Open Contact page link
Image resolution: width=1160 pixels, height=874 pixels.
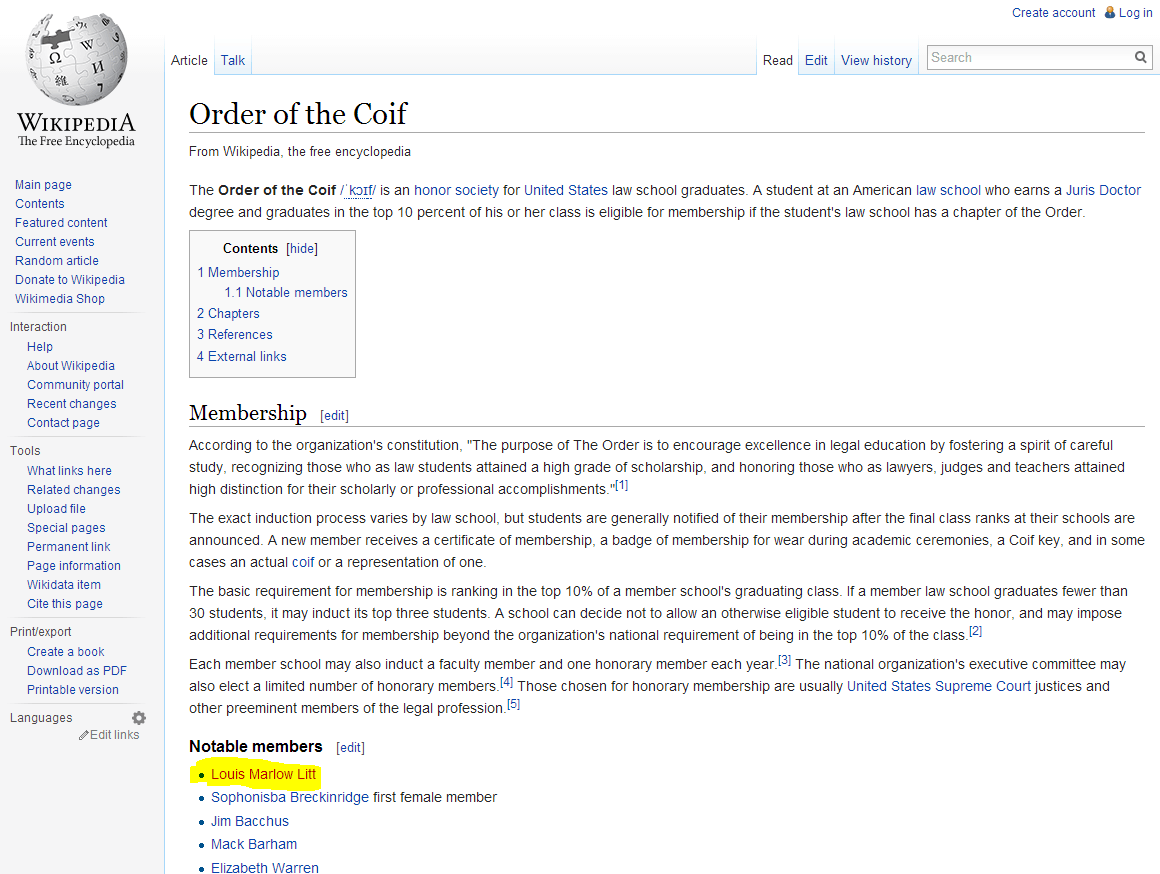point(63,423)
